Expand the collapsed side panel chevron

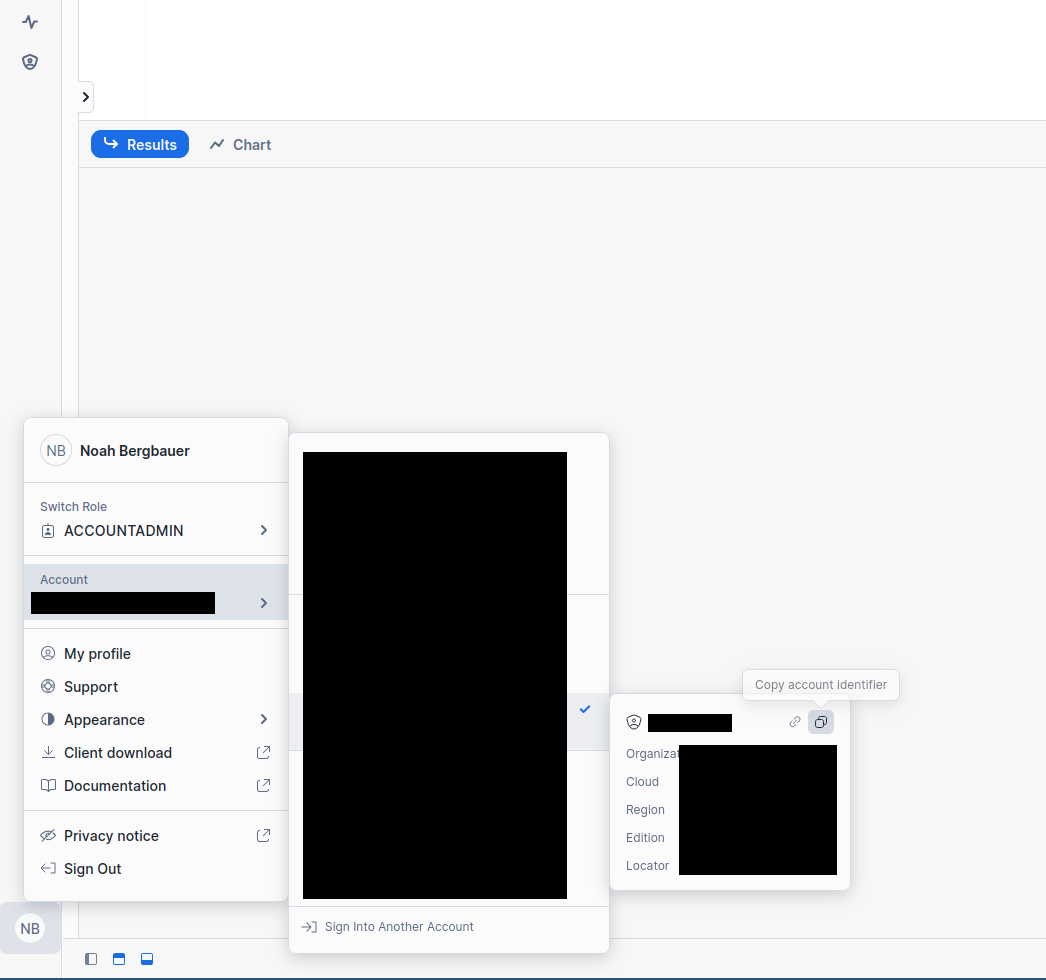(86, 97)
